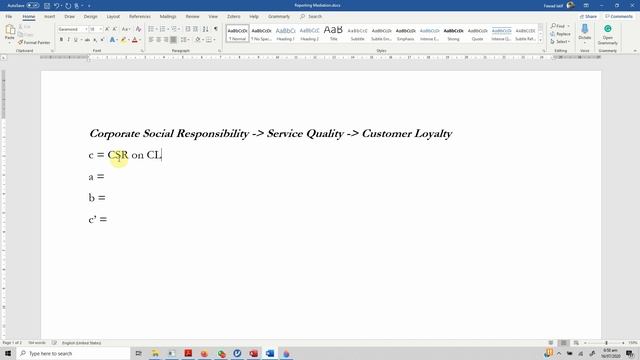Open the proofing check icon in status bar
The width and height of the screenshot is (640, 360).
point(54,343)
